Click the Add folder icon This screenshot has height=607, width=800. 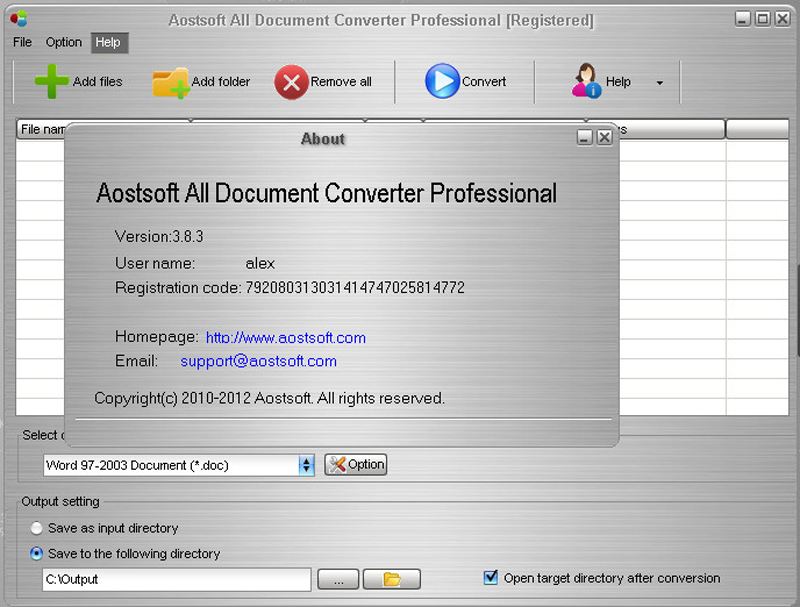point(171,82)
